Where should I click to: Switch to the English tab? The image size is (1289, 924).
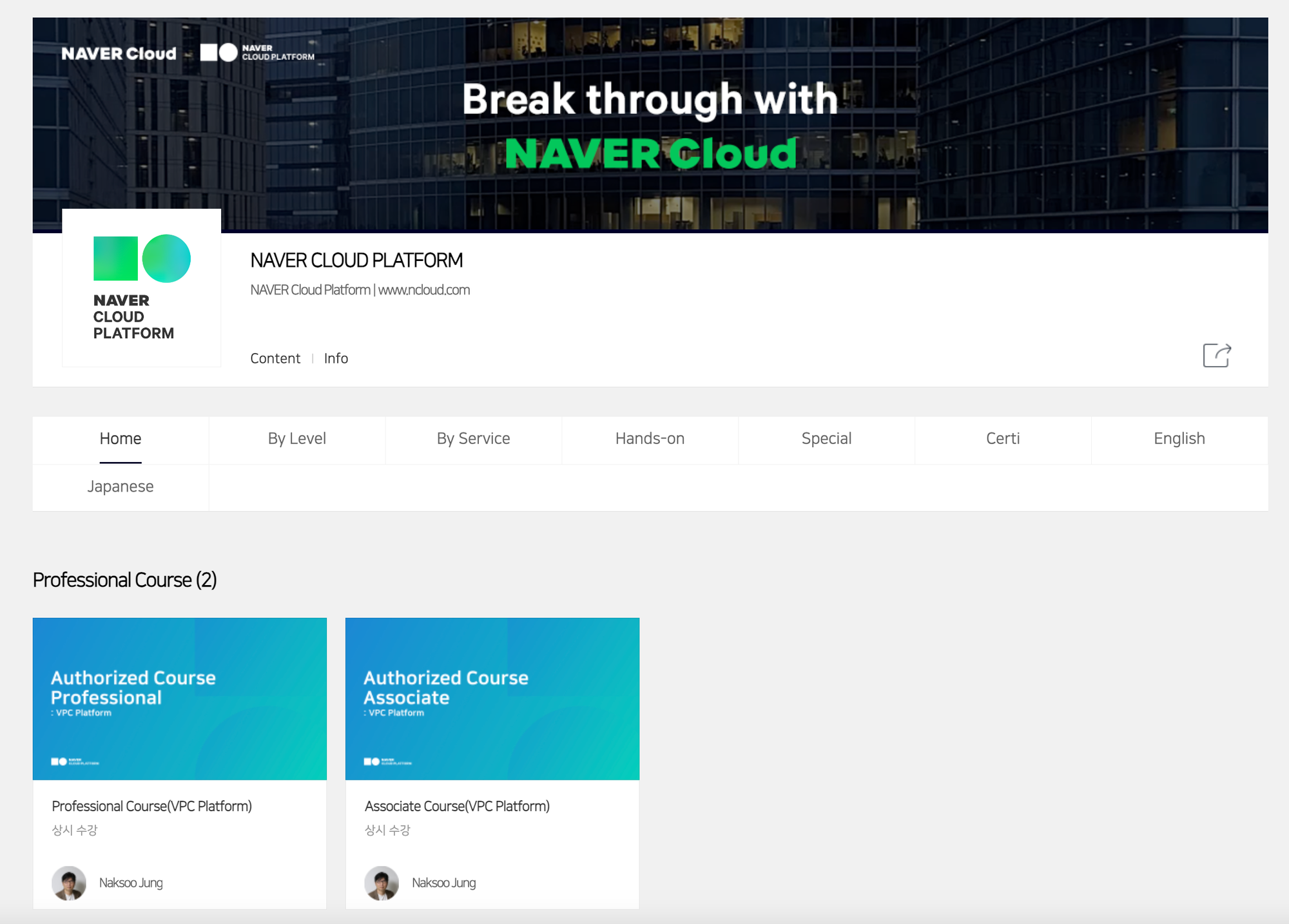[x=1179, y=439]
